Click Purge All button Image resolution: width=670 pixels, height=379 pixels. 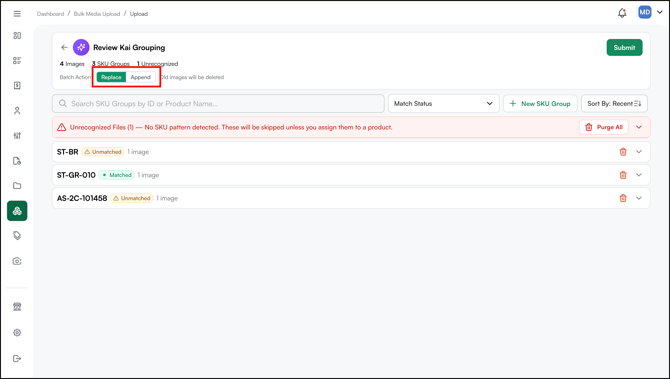(x=604, y=127)
